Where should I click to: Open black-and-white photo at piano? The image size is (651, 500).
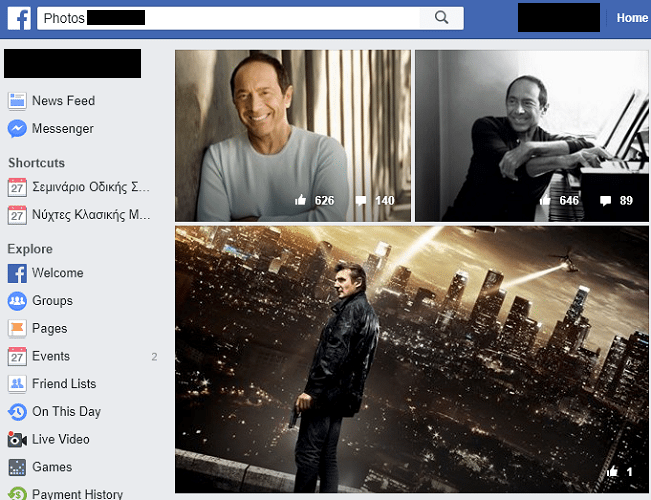(532, 136)
